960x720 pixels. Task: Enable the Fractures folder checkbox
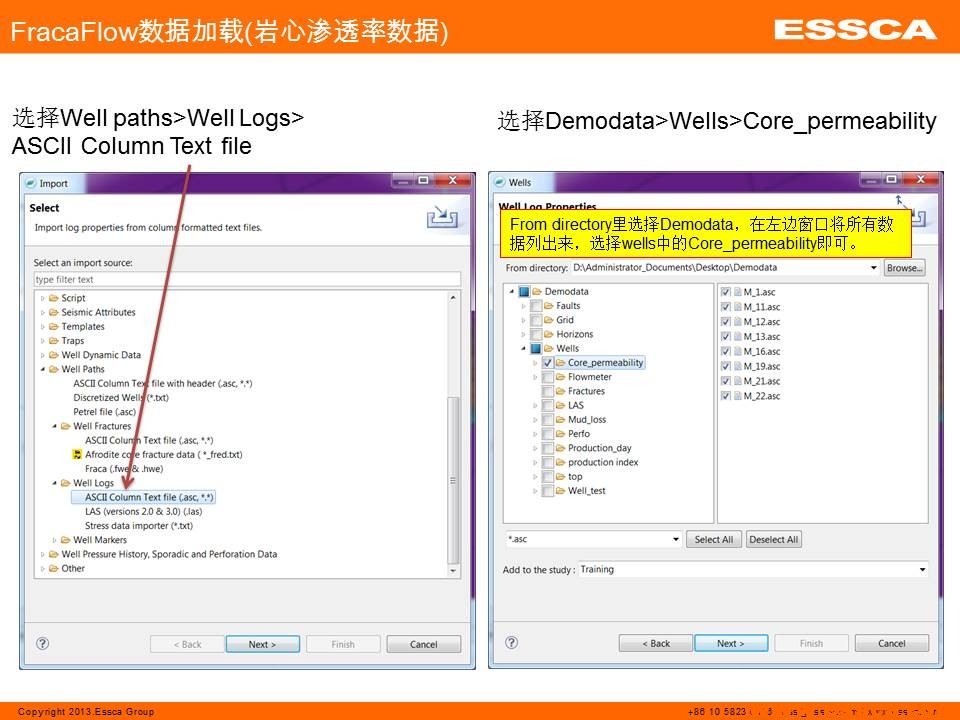(x=547, y=391)
